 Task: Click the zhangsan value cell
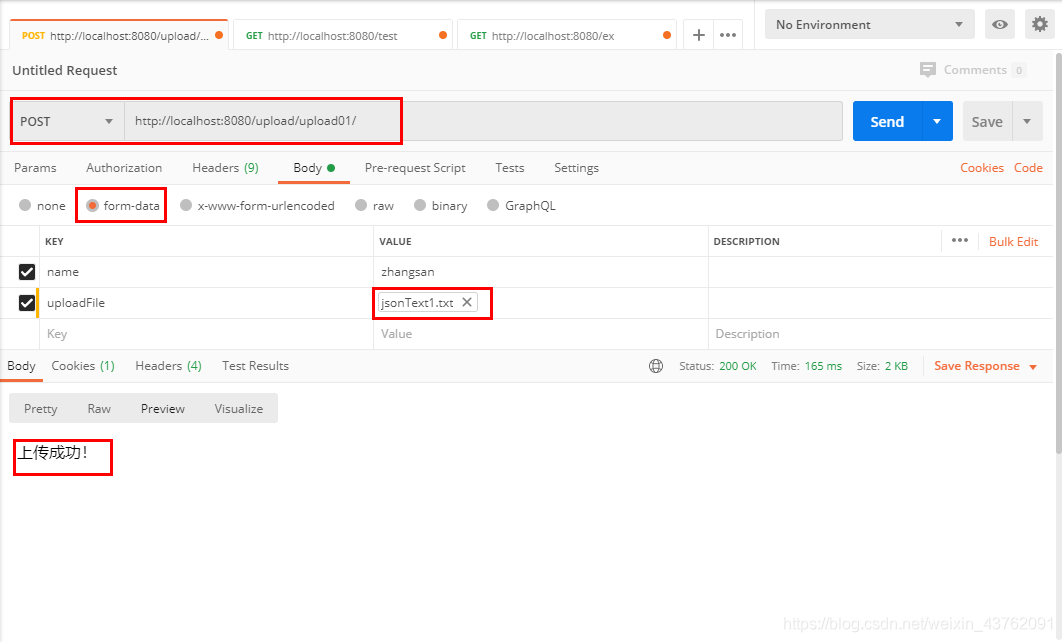coord(540,272)
